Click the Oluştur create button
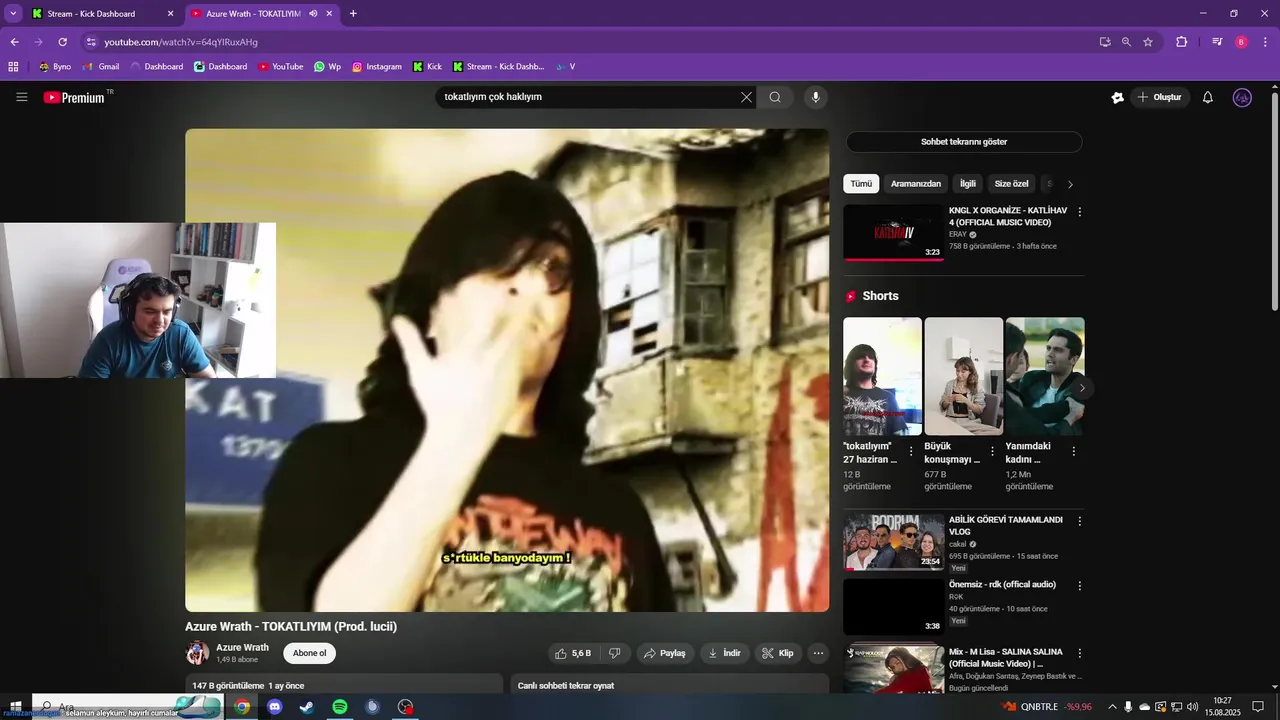The width and height of the screenshot is (1280, 720). (1160, 97)
